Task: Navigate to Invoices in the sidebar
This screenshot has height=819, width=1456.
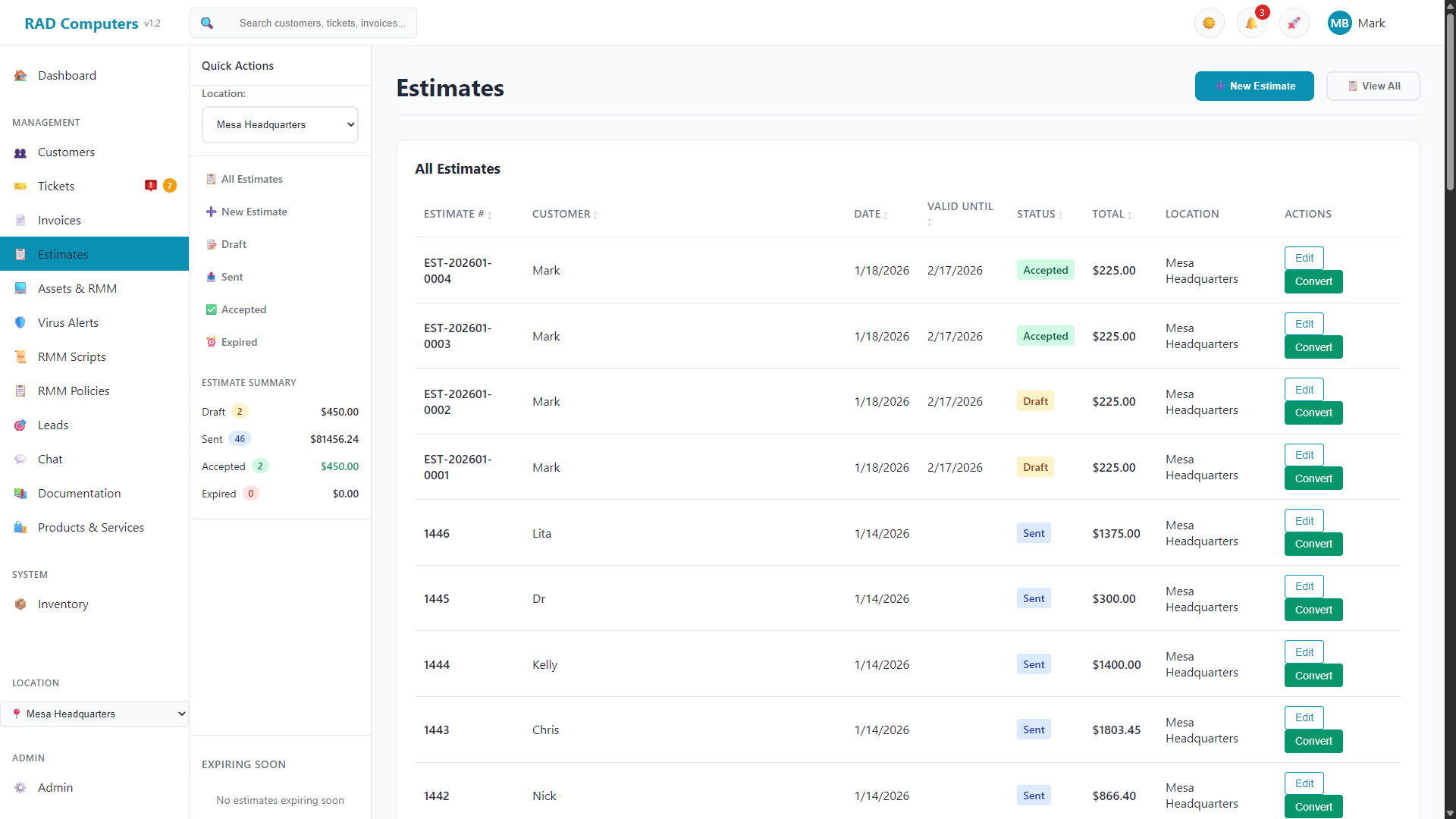Action: click(x=59, y=220)
